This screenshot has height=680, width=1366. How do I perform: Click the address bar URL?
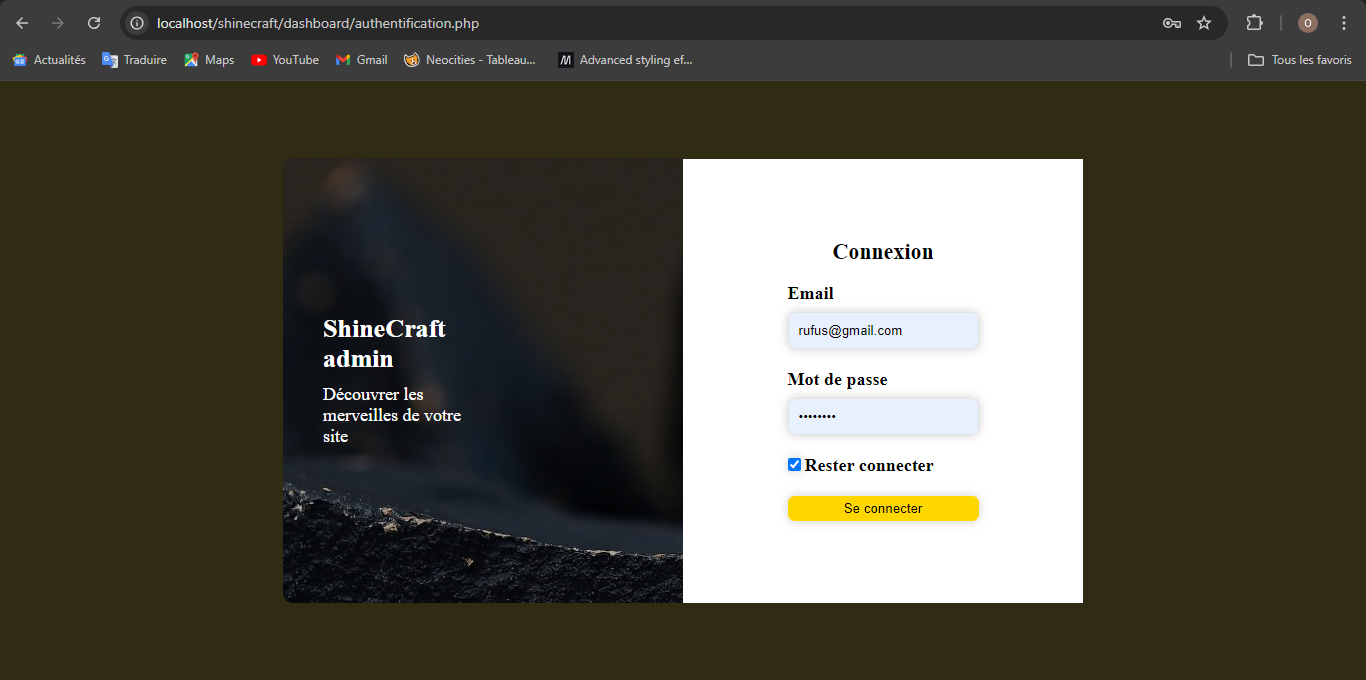[318, 23]
